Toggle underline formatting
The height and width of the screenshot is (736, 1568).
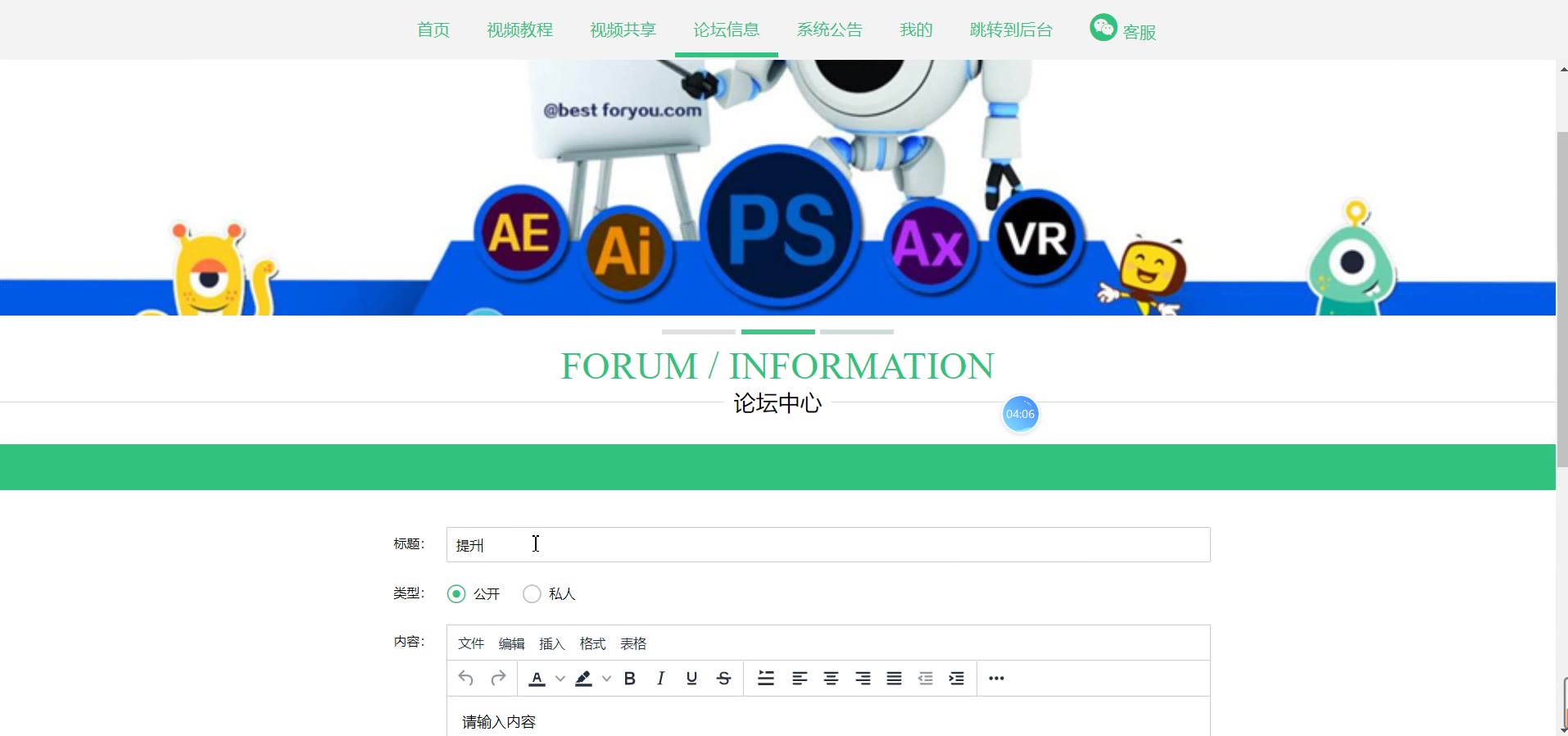(692, 679)
